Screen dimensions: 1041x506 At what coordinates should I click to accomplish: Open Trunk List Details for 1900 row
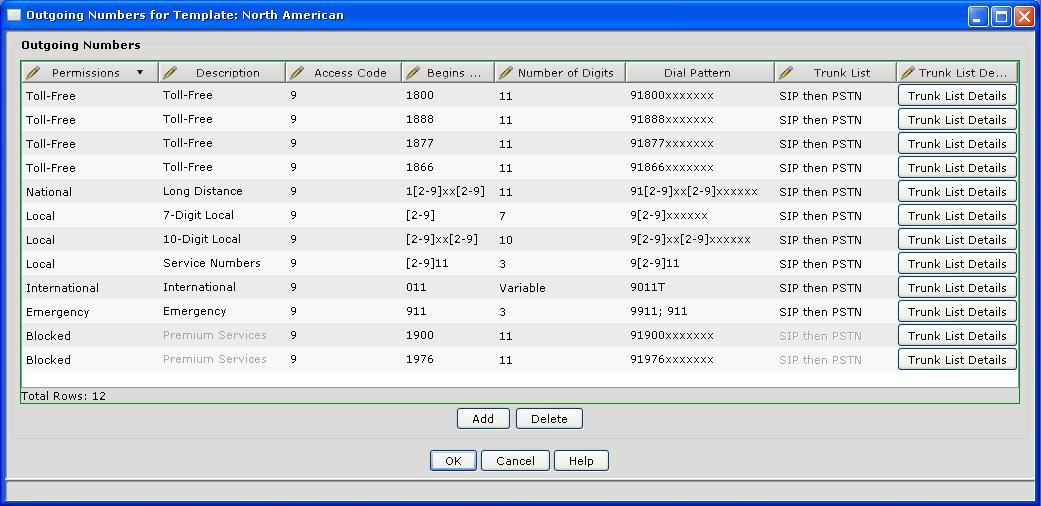point(957,335)
